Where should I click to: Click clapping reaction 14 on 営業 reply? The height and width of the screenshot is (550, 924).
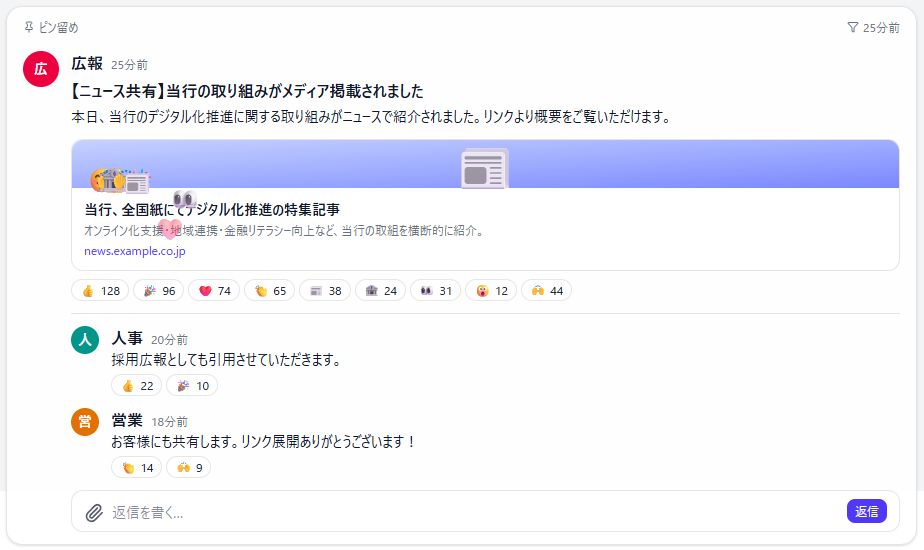coord(137,467)
